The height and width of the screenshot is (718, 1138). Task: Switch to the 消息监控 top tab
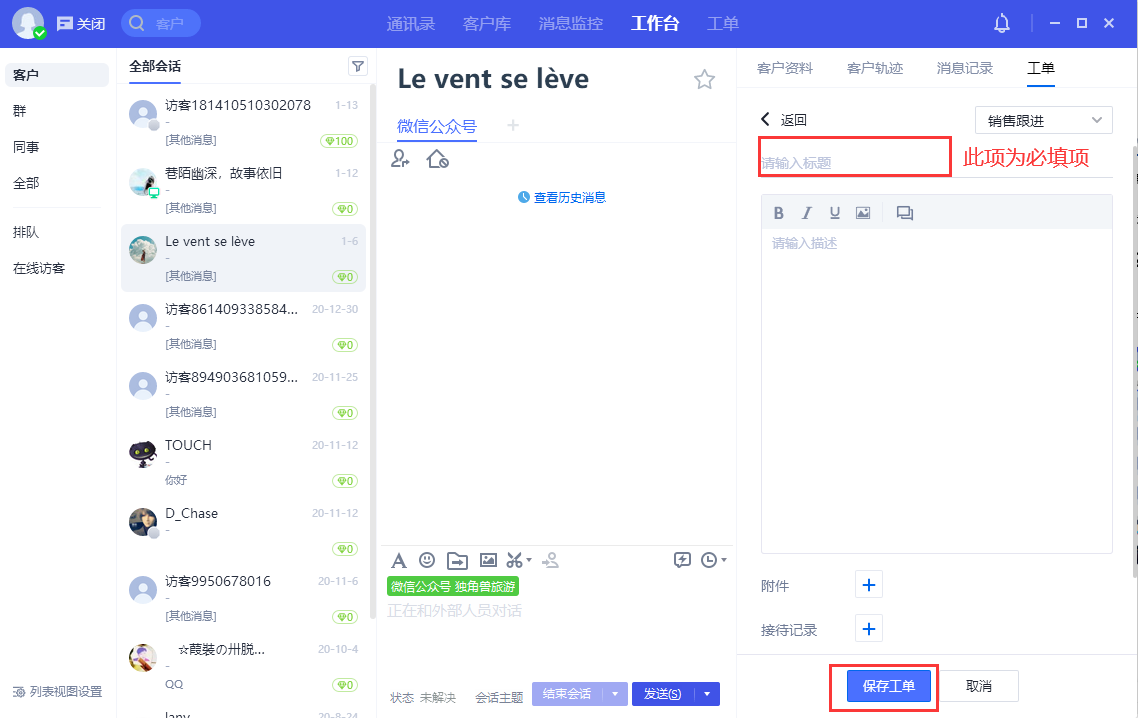[x=571, y=24]
